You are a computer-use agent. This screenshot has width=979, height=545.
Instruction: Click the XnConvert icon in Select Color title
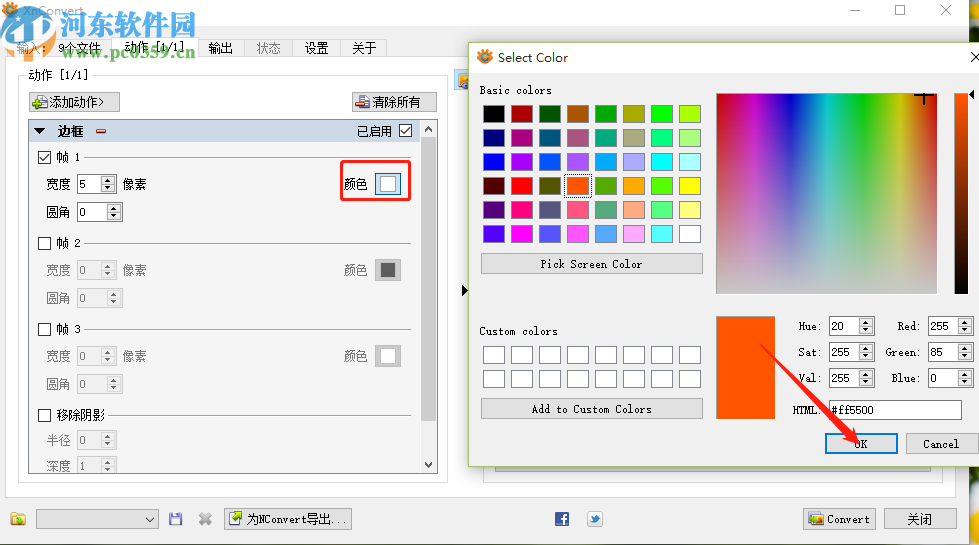click(x=485, y=57)
